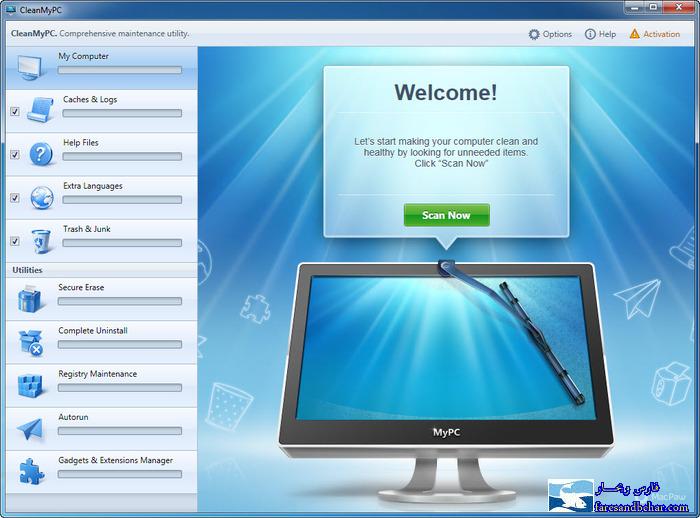Select the Autorun paper plane icon
The height and width of the screenshot is (518, 700).
click(30, 428)
